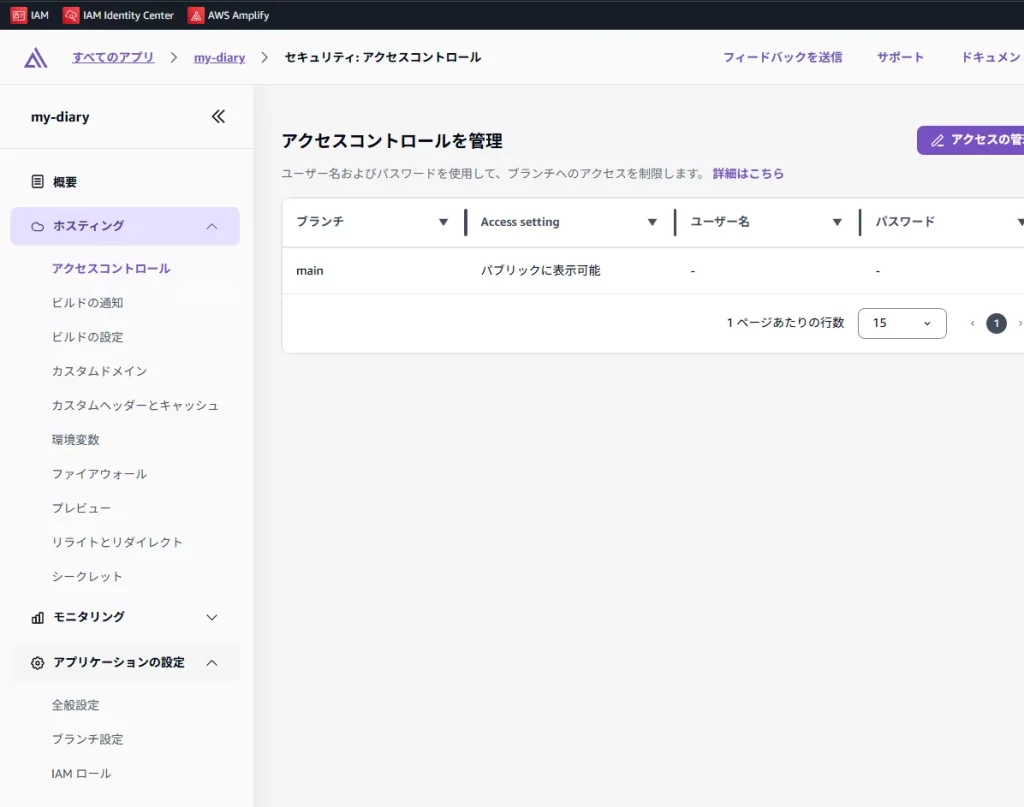This screenshot has width=1024, height=807.
Task: Sort by ユーザー名 column arrow
Action: click(x=837, y=222)
